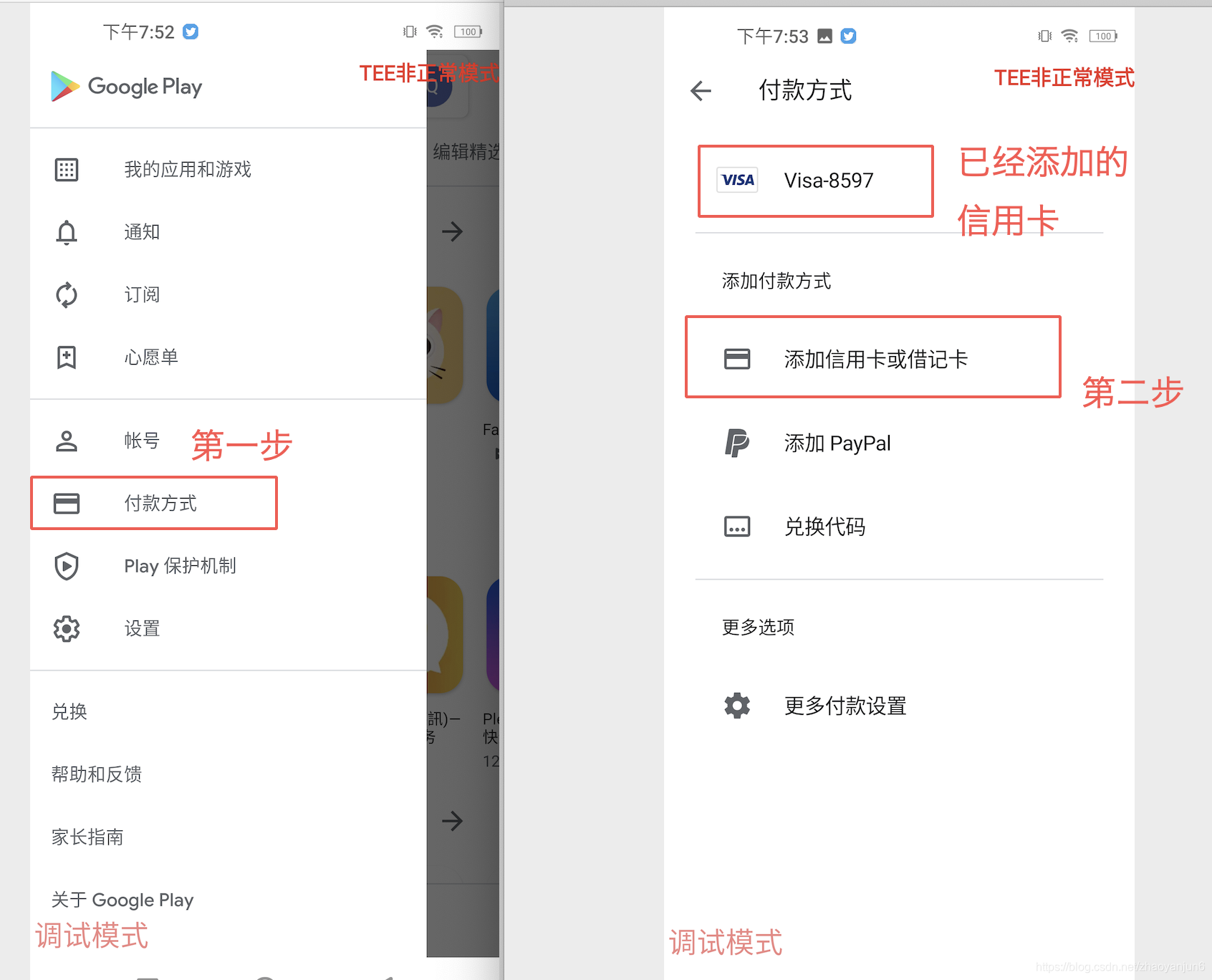Click the Google Play logo in drawer header
Screen dimensions: 1212x980
pyautogui.click(x=127, y=87)
